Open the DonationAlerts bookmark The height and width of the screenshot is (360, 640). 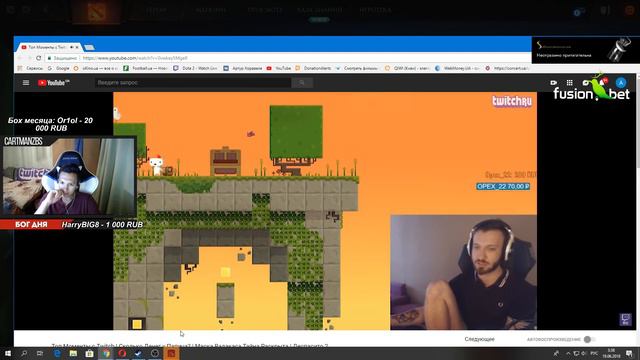(x=313, y=68)
